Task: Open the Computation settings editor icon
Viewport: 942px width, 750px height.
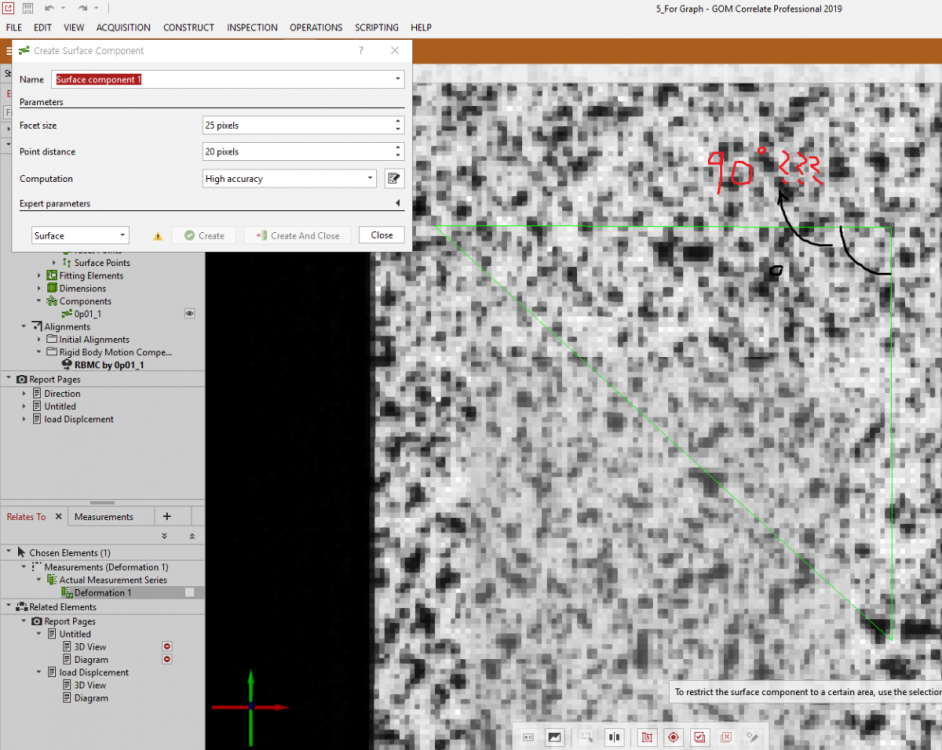Action: click(x=394, y=178)
